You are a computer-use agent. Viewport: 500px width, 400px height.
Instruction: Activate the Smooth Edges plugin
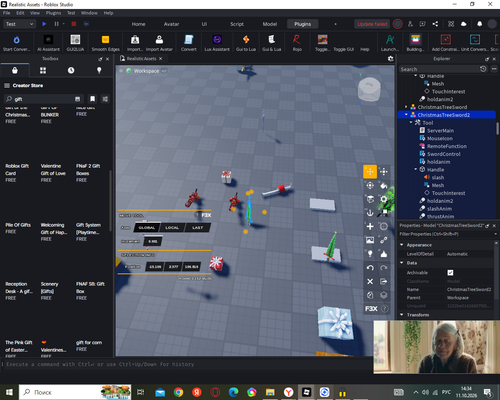[105, 42]
